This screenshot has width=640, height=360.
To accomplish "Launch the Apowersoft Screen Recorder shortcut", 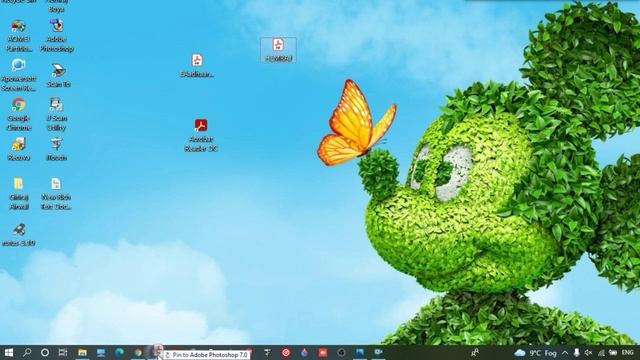I will click(x=18, y=75).
